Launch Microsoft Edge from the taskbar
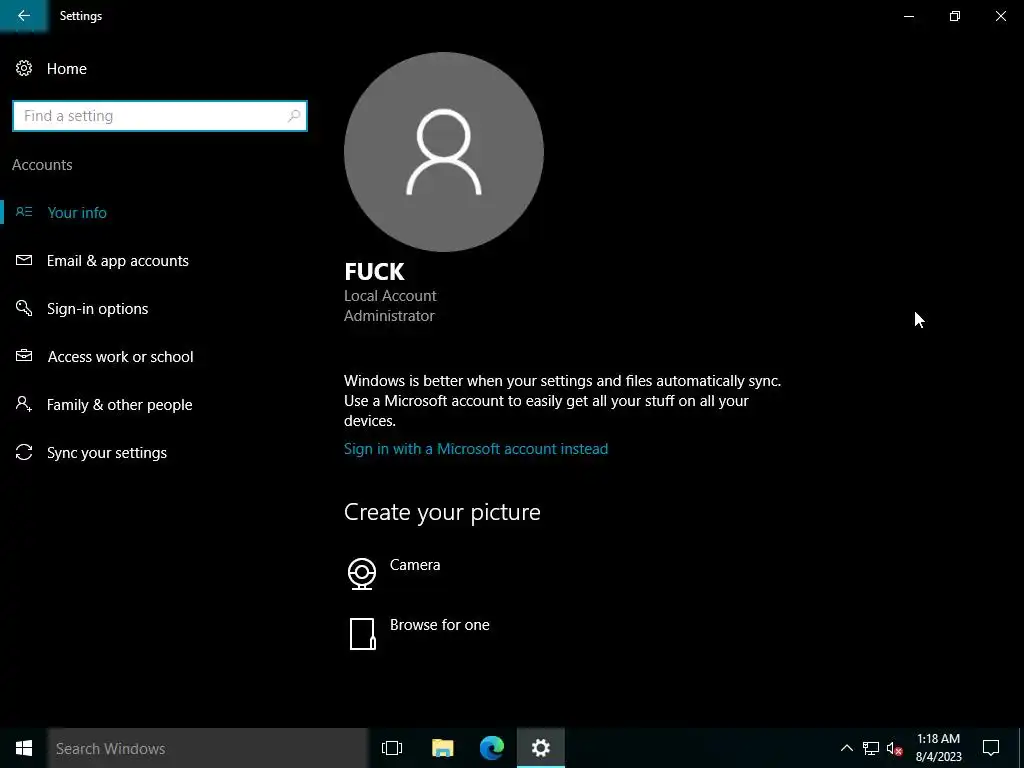 click(x=492, y=748)
